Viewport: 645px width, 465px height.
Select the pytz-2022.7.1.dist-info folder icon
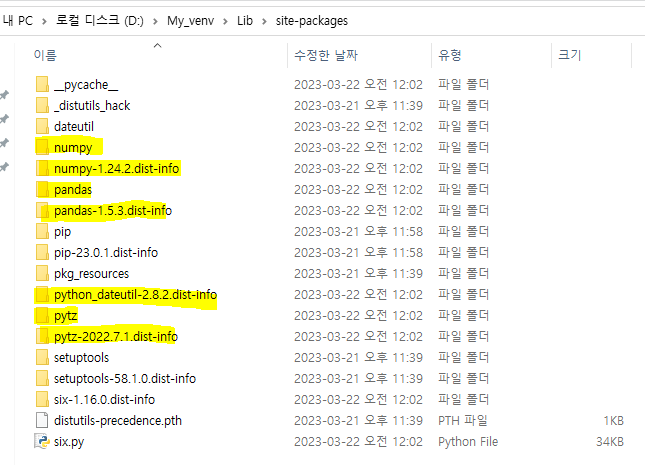click(x=42, y=336)
